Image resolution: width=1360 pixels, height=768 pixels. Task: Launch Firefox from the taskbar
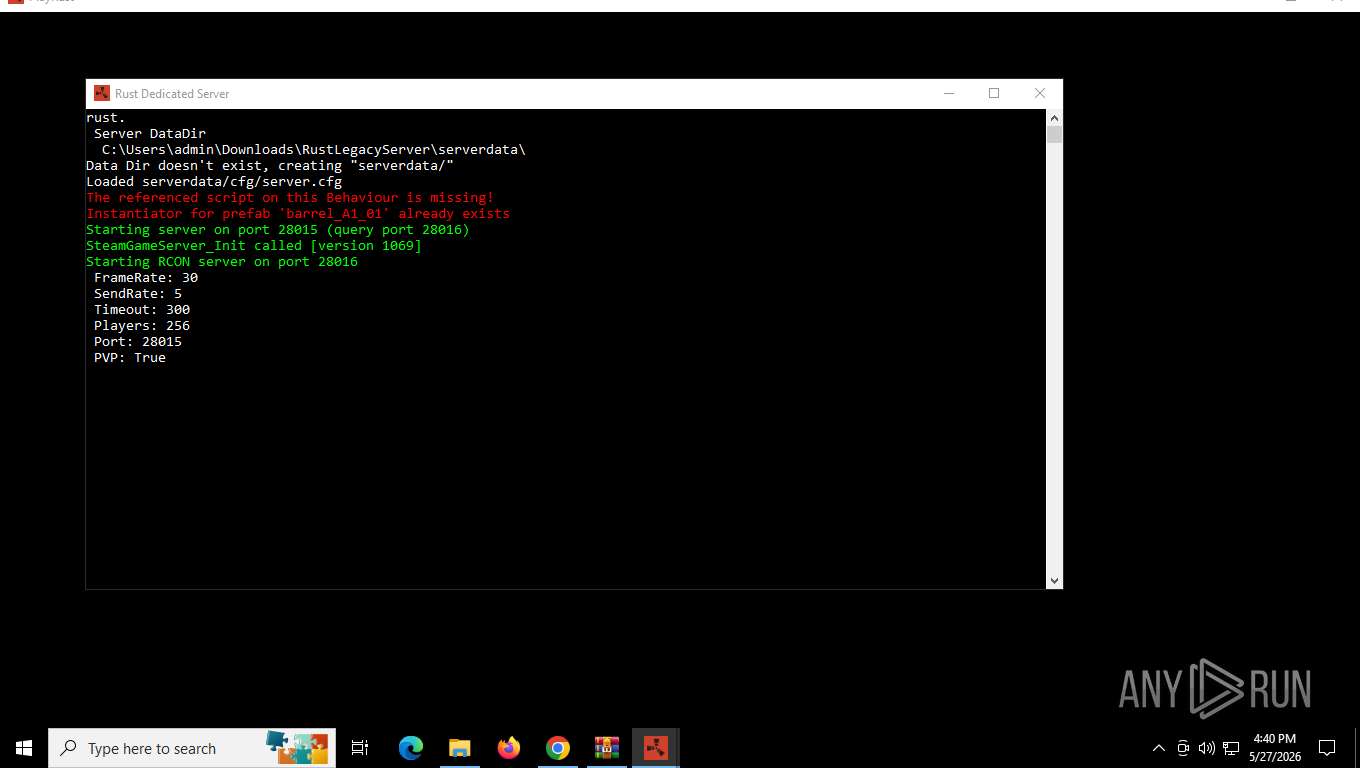point(509,748)
